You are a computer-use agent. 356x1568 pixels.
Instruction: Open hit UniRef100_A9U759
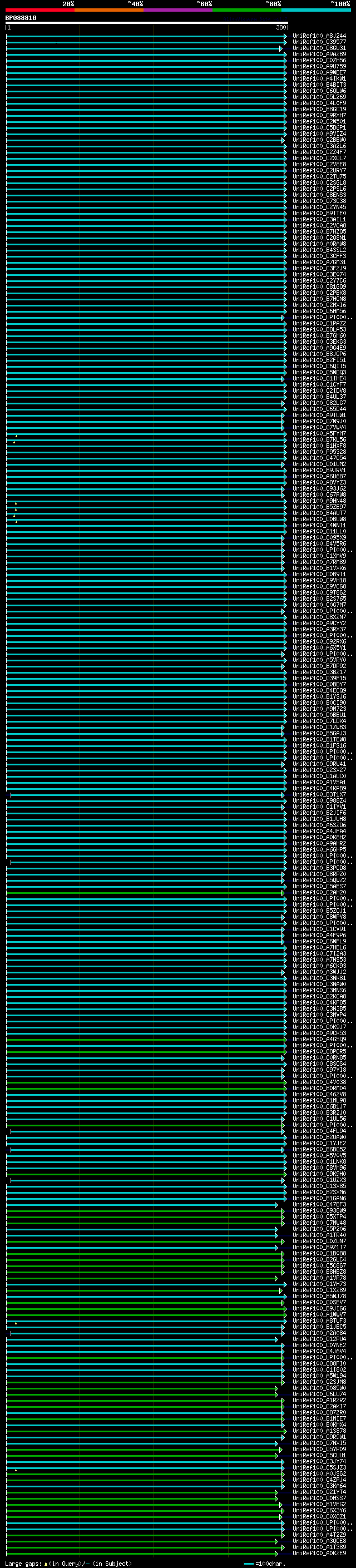pyautogui.click(x=319, y=66)
